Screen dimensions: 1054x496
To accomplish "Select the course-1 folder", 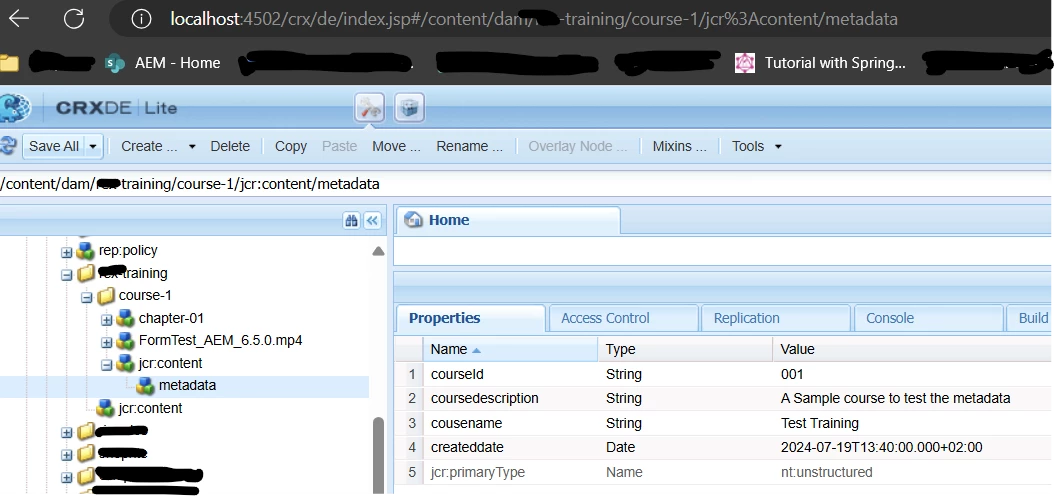I will (x=144, y=296).
